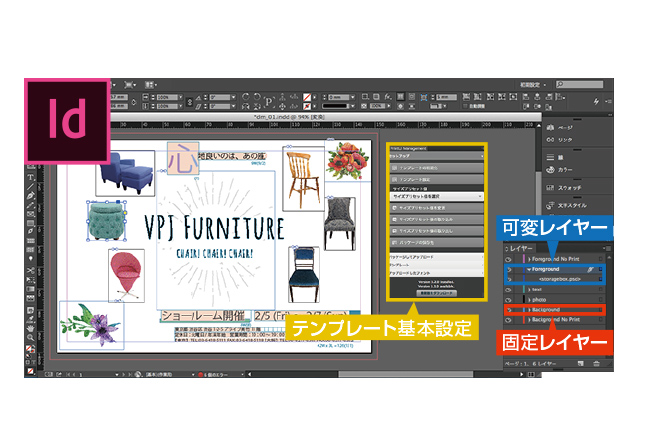Open the パッケージとしてアップロード row
The image size is (646, 440).
[436, 257]
